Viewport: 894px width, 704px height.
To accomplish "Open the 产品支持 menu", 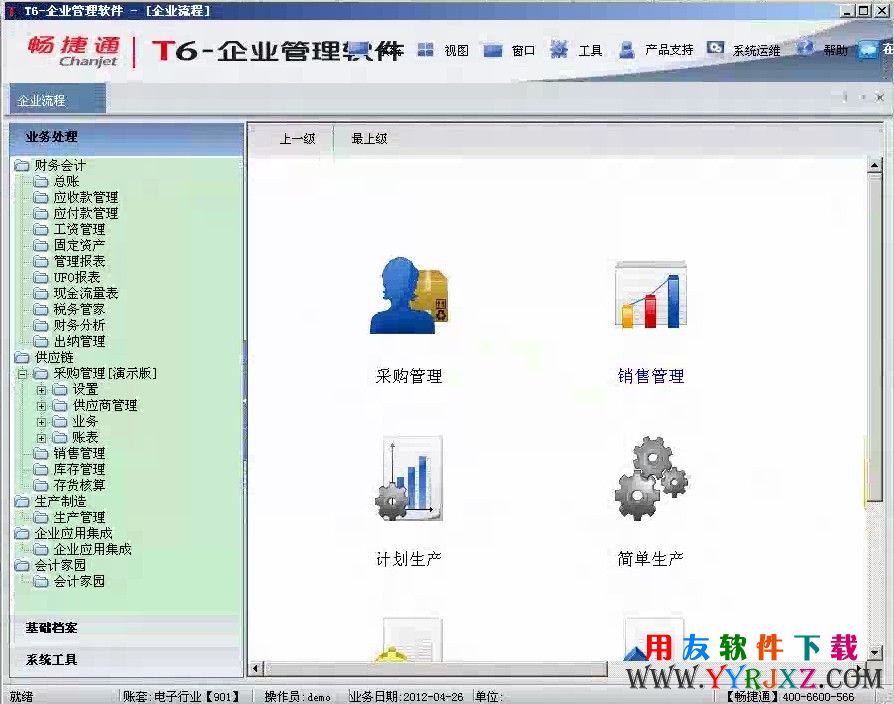I will [x=669, y=50].
